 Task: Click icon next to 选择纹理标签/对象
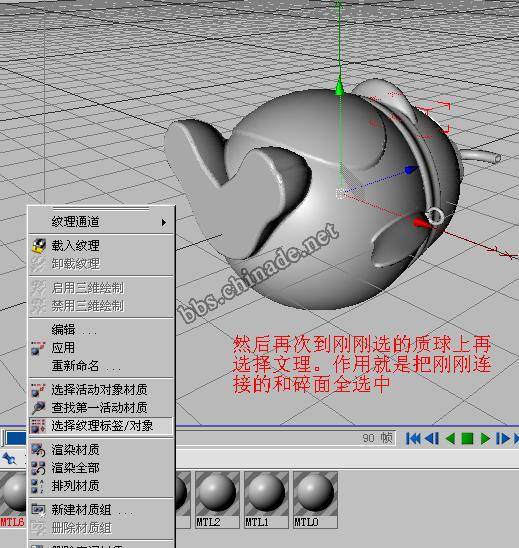point(38,426)
